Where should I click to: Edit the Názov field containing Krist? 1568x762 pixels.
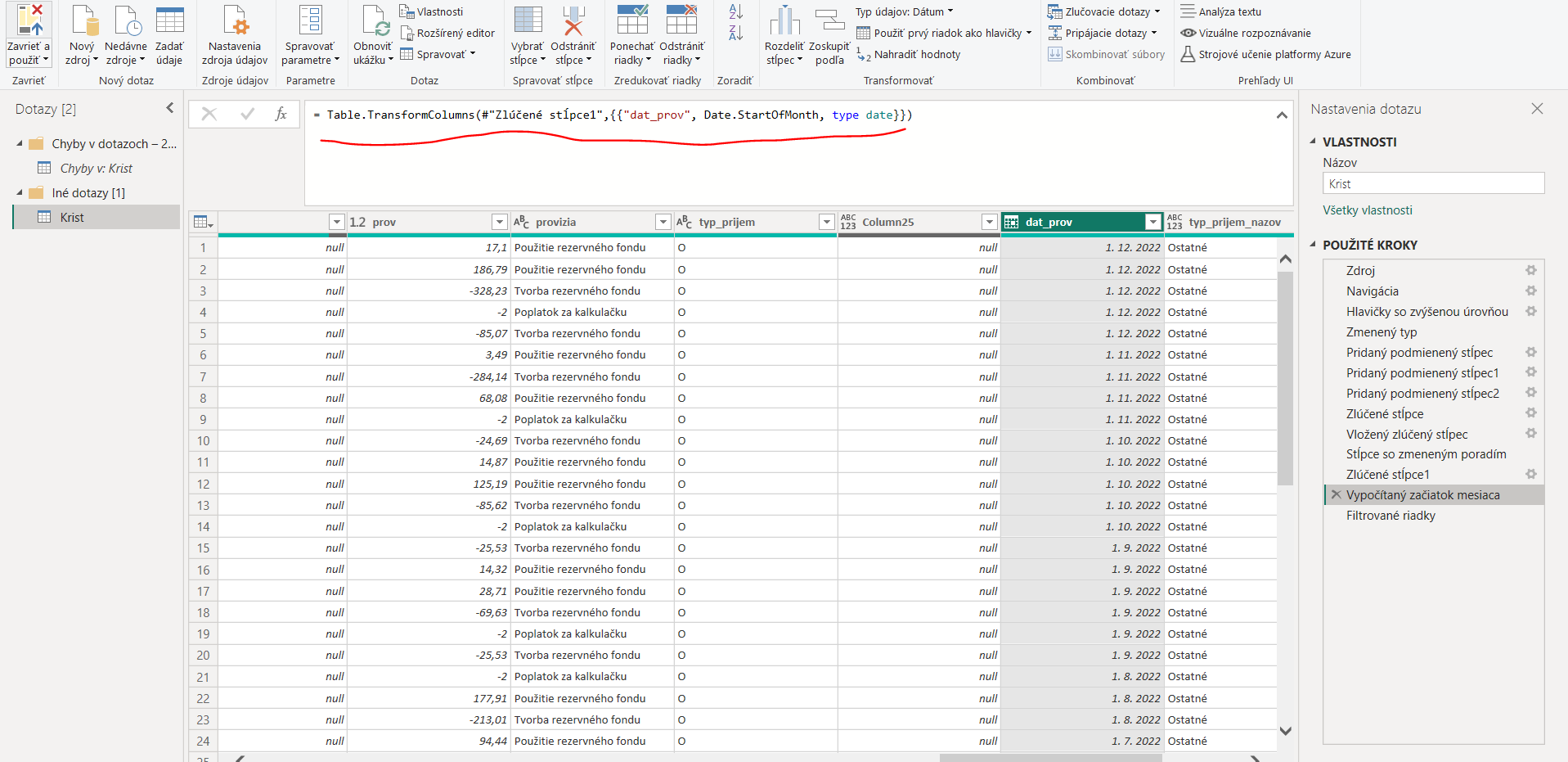tap(1433, 183)
